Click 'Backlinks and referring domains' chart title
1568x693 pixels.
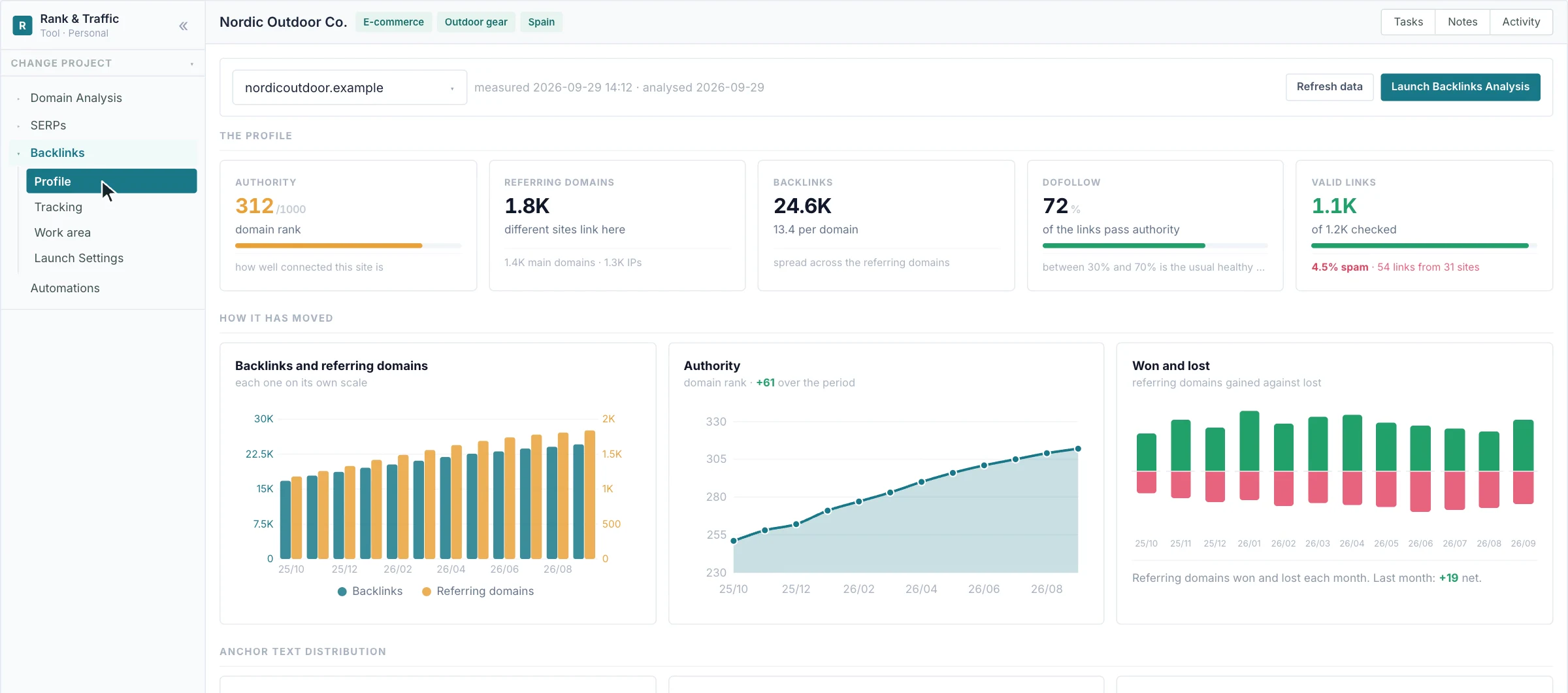[331, 366]
